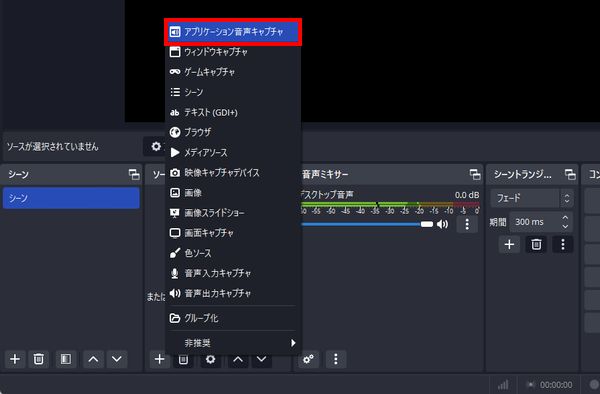Open advanced audio properties gears icon
The image size is (600, 394).
pos(308,359)
